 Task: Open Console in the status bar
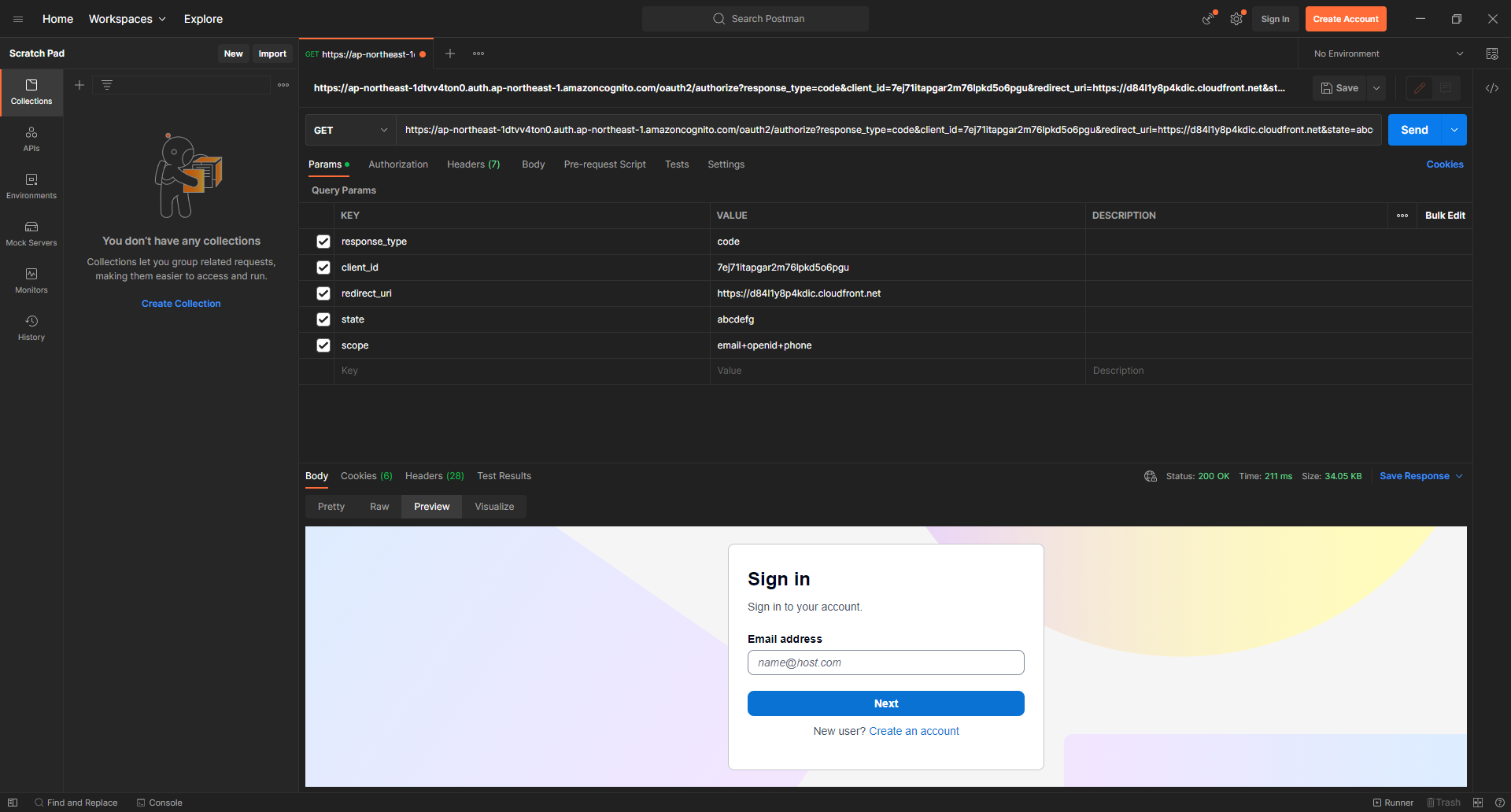(159, 803)
